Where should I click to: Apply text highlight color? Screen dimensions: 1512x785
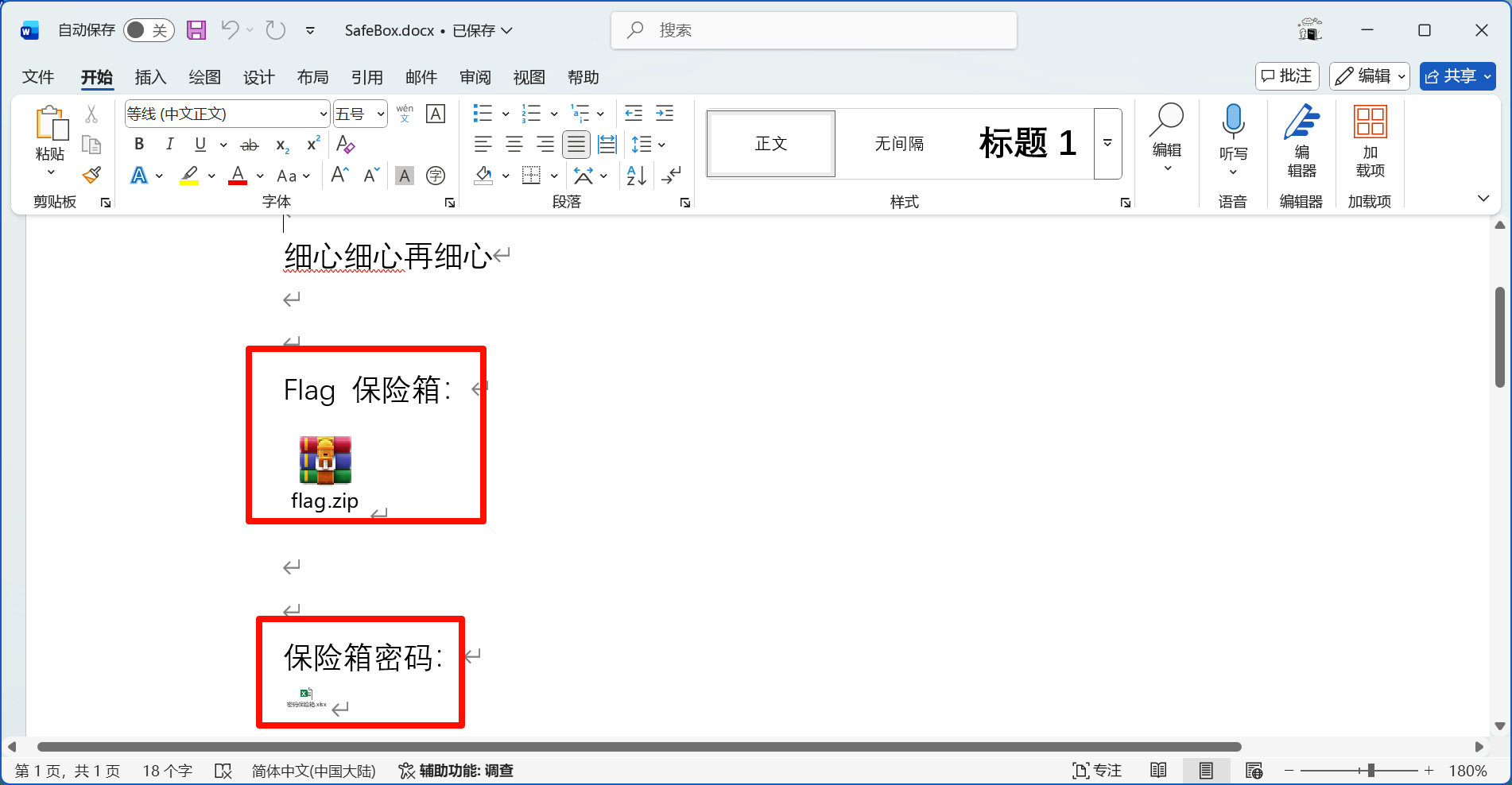(x=188, y=175)
